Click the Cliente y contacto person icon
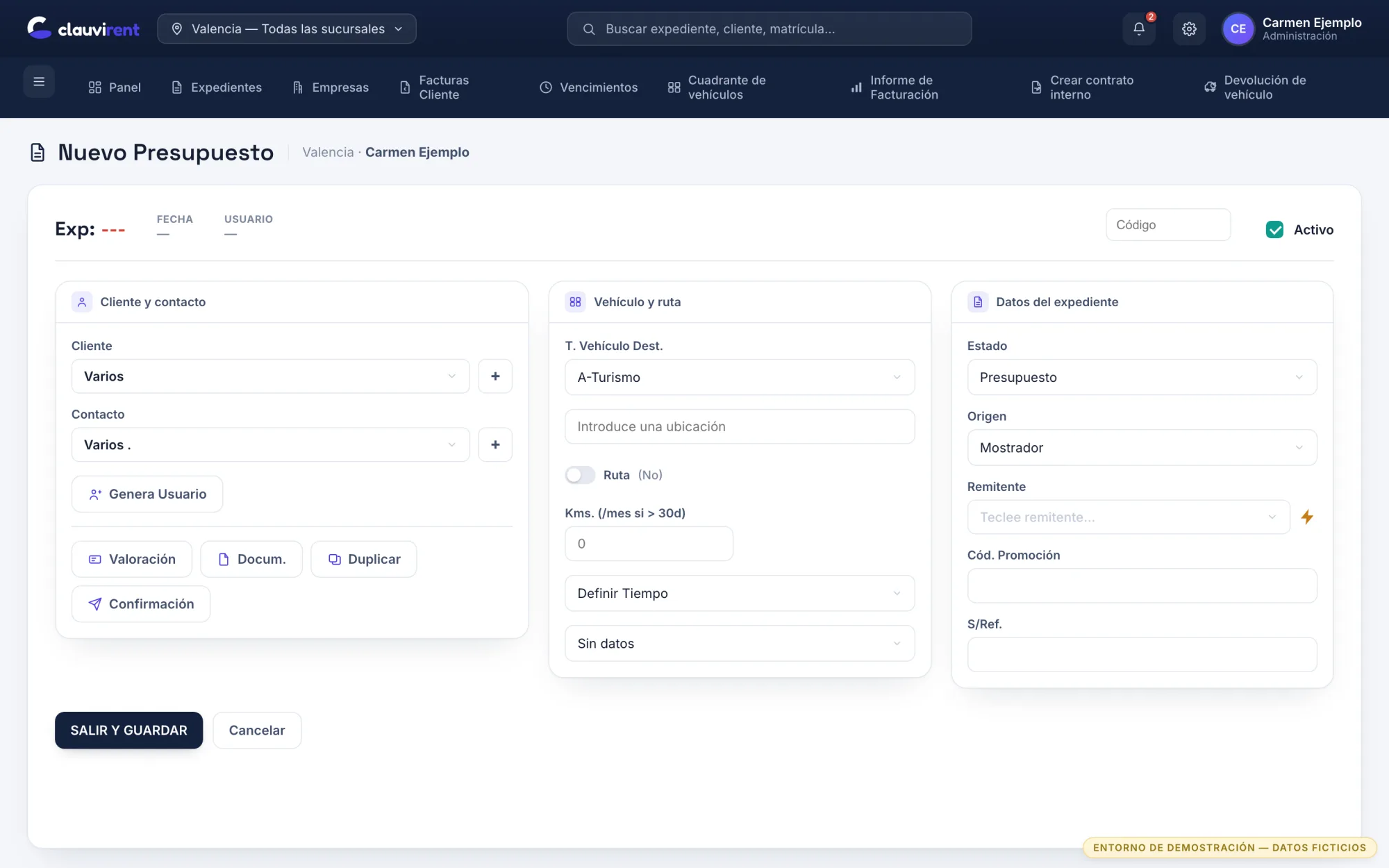 (82, 302)
